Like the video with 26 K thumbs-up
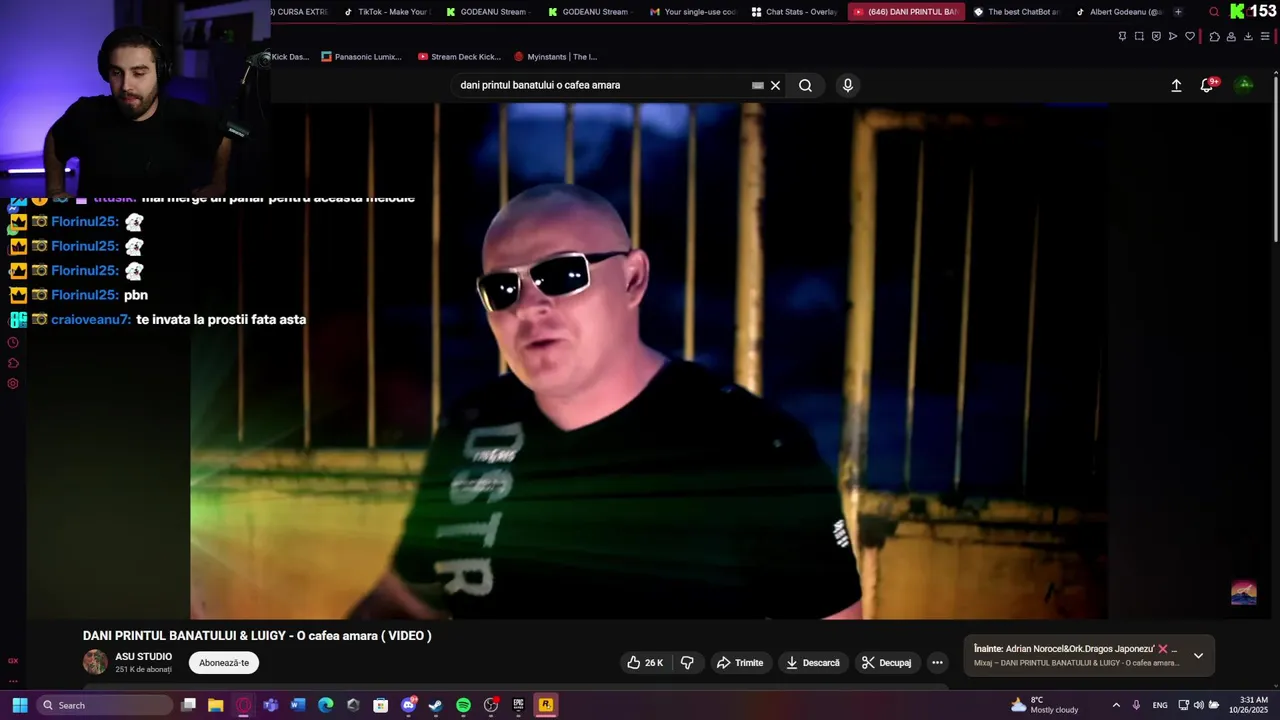 (645, 663)
